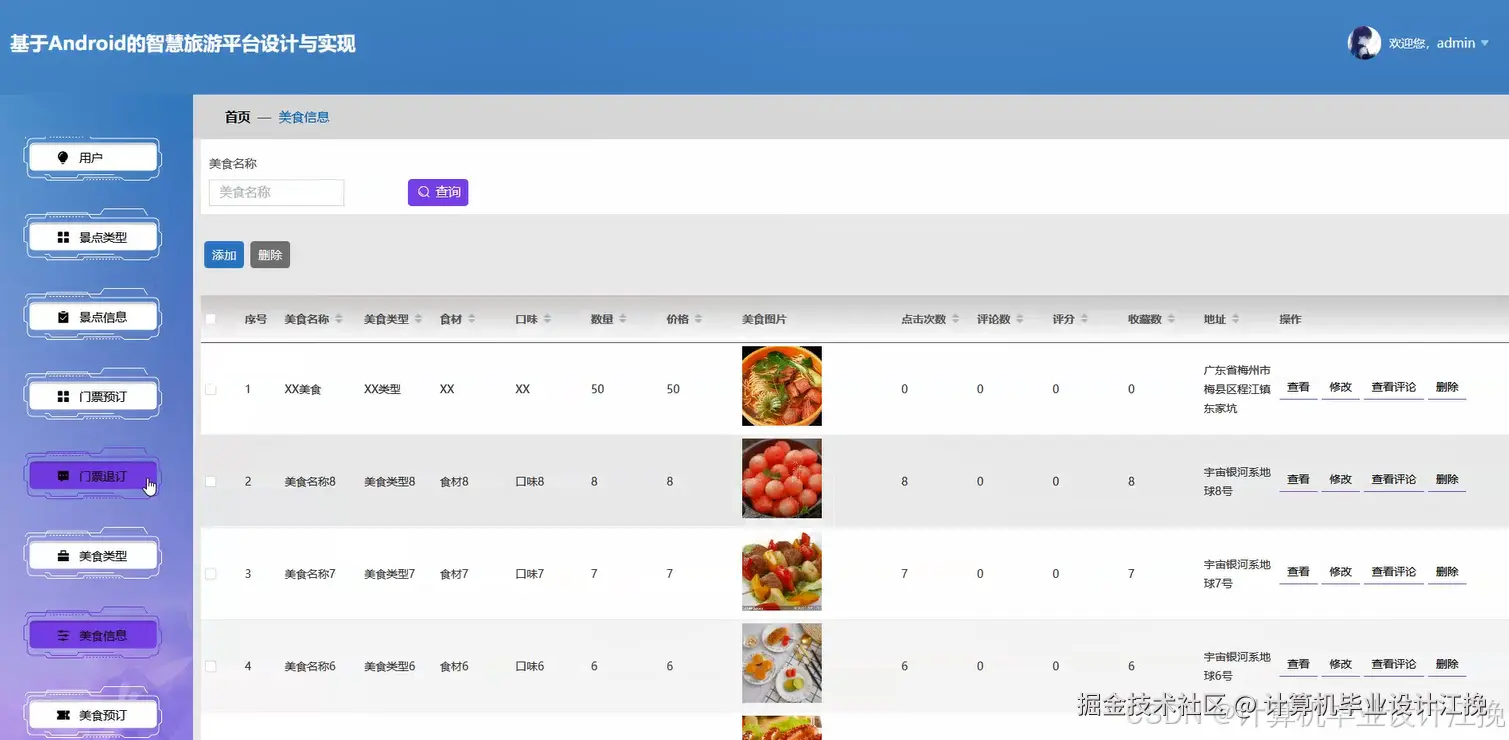Click 删除 for XX美食 row
This screenshot has width=1509, height=740.
(x=1447, y=388)
